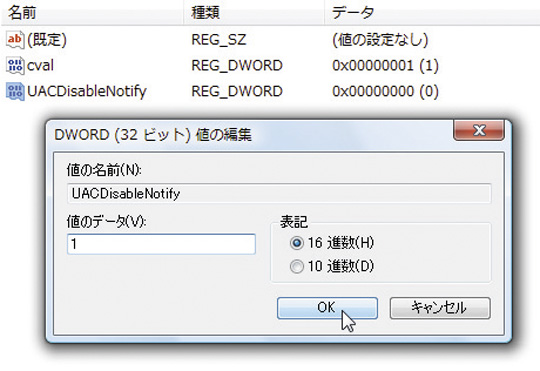Select the 0x00000001 (1) data cell

(x=385, y=65)
